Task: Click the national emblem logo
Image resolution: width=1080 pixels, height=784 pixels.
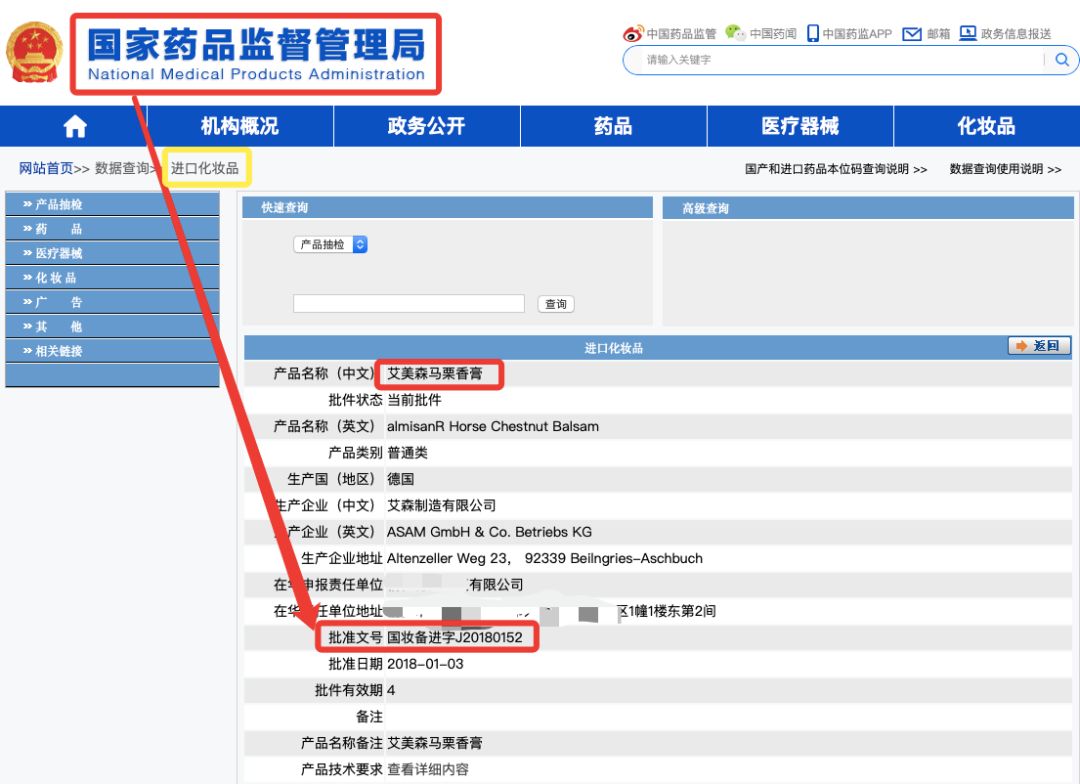Action: click(x=35, y=52)
